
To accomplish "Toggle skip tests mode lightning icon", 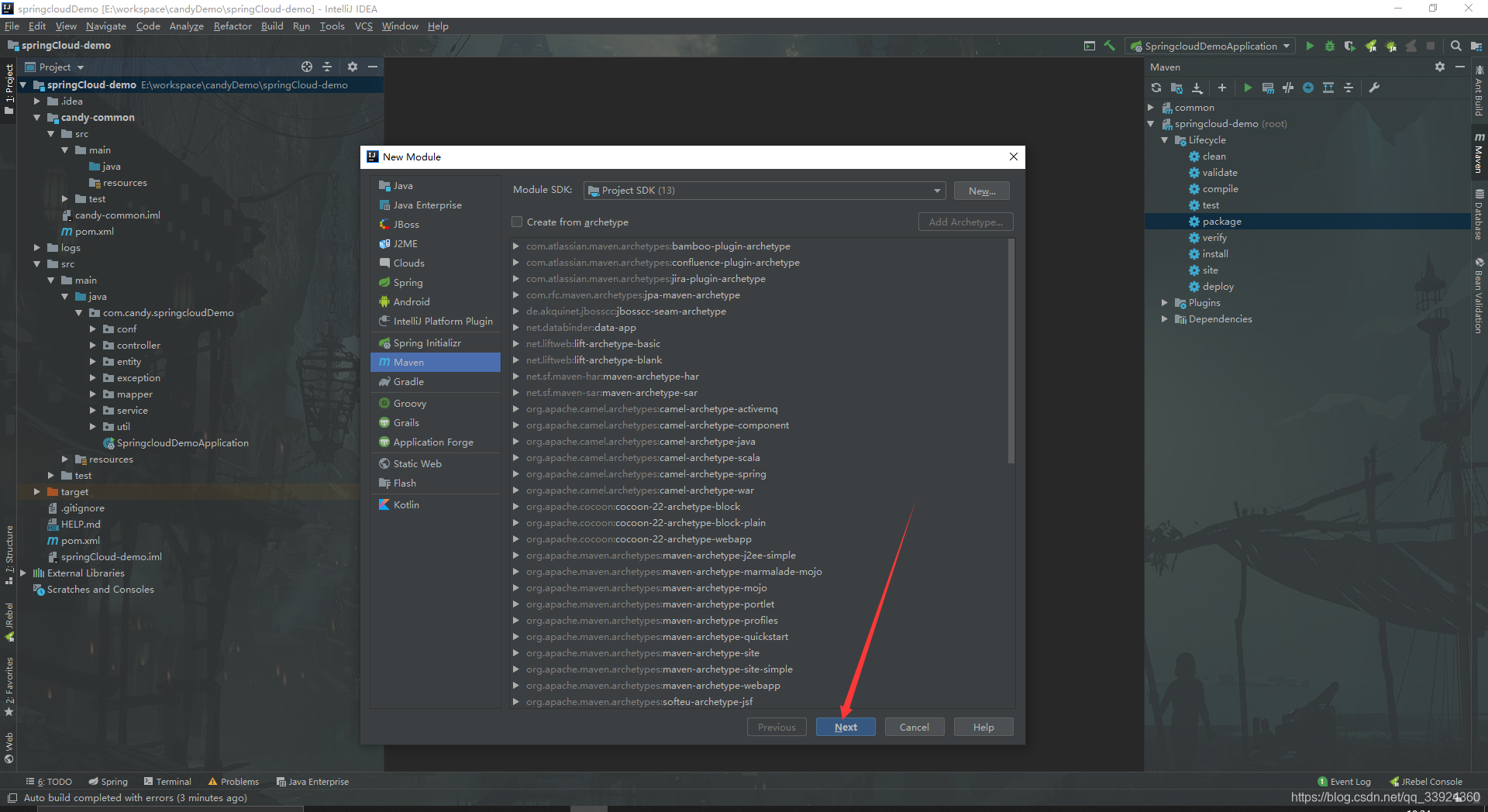I will point(1308,88).
